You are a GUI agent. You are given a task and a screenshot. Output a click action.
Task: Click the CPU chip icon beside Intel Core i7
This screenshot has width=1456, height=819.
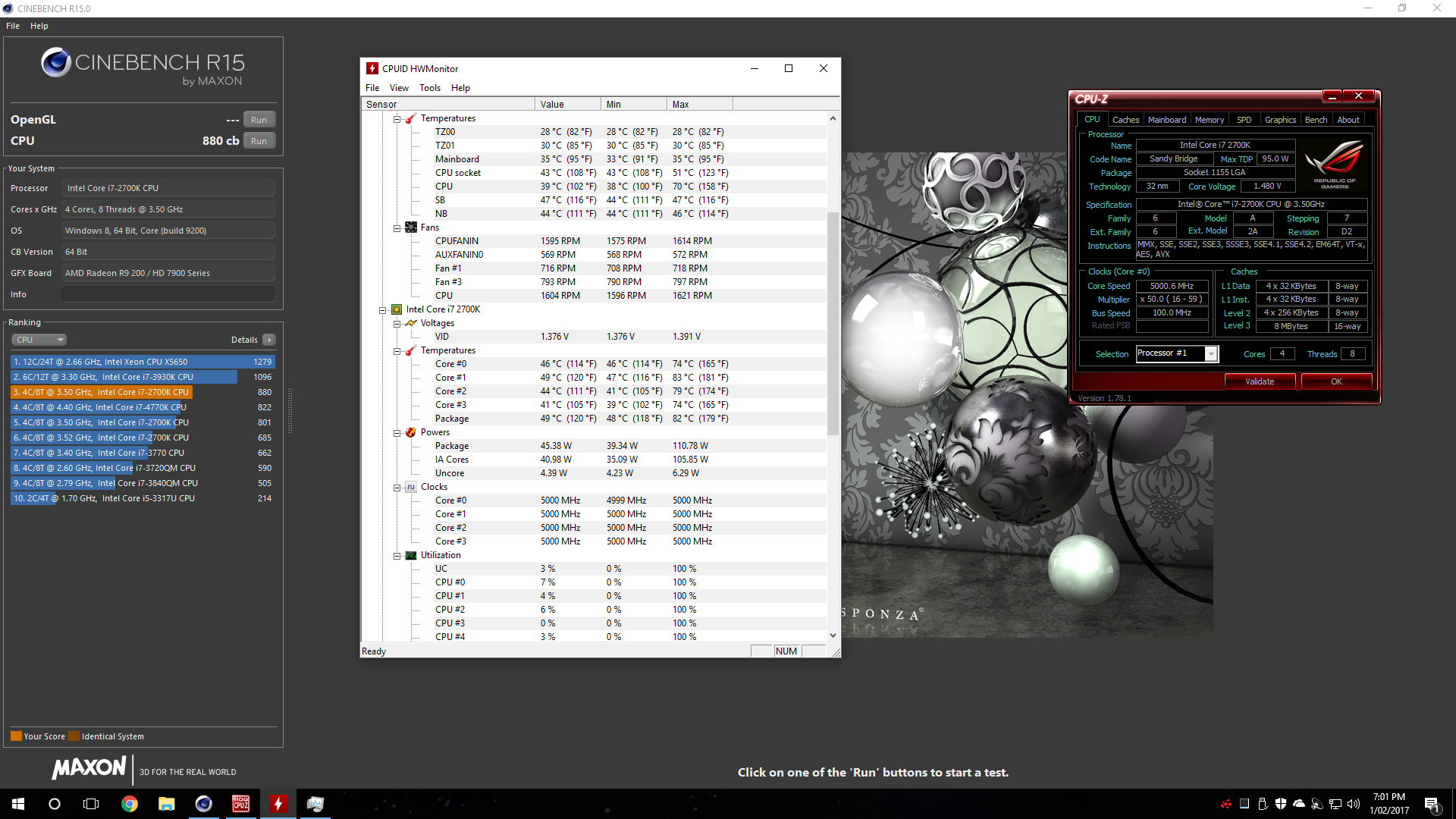point(396,309)
